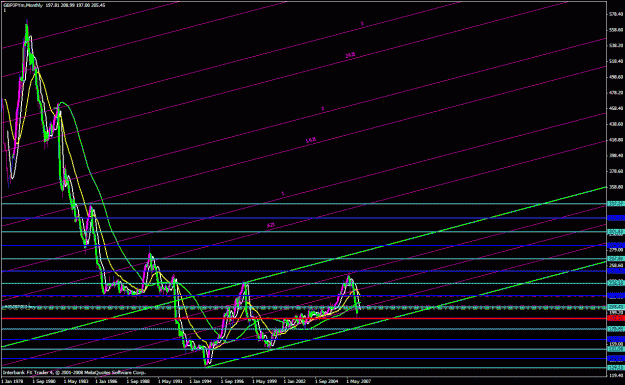Click the channel level label '3'
The image size is (625, 385).
click(x=362, y=24)
